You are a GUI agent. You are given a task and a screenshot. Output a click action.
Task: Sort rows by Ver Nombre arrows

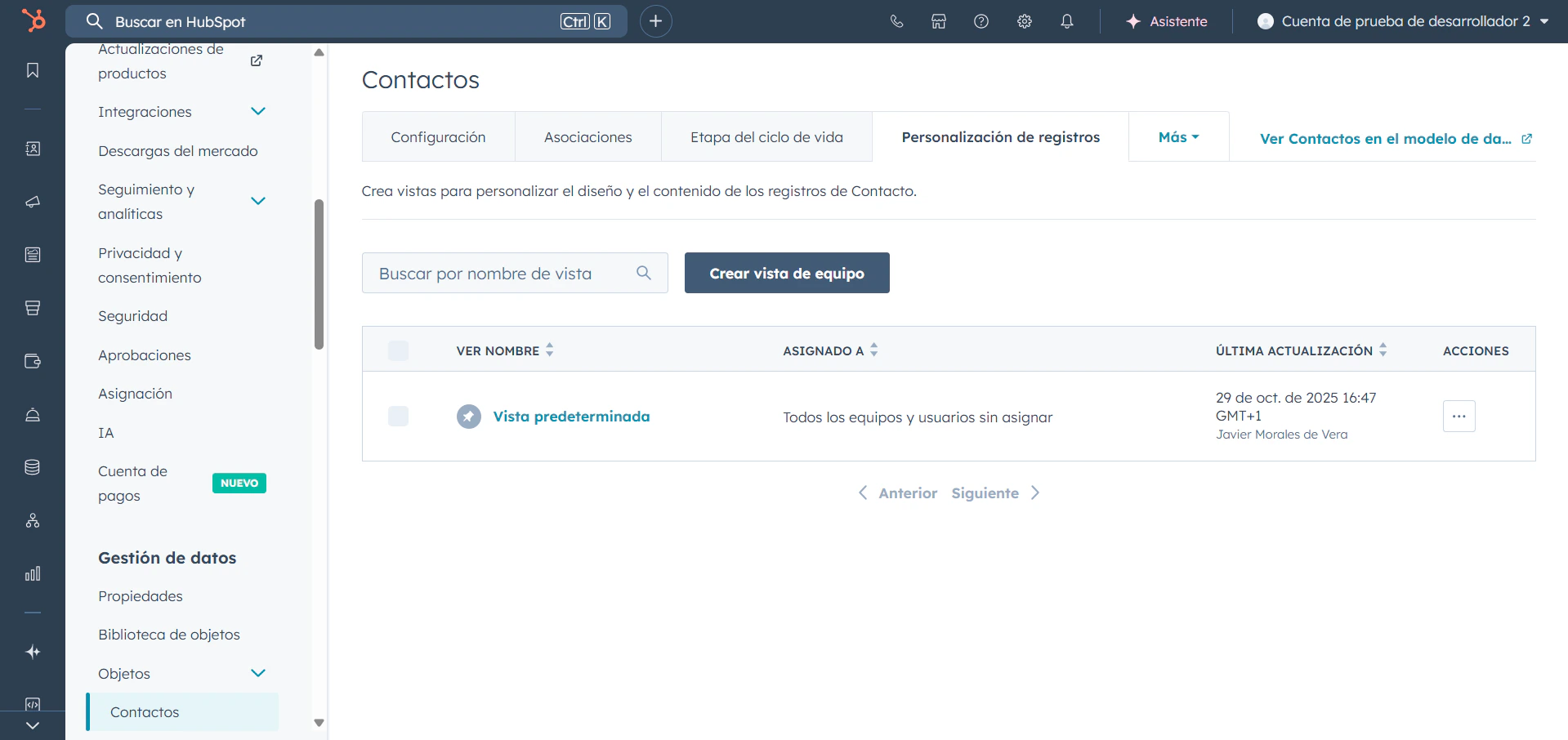(548, 350)
